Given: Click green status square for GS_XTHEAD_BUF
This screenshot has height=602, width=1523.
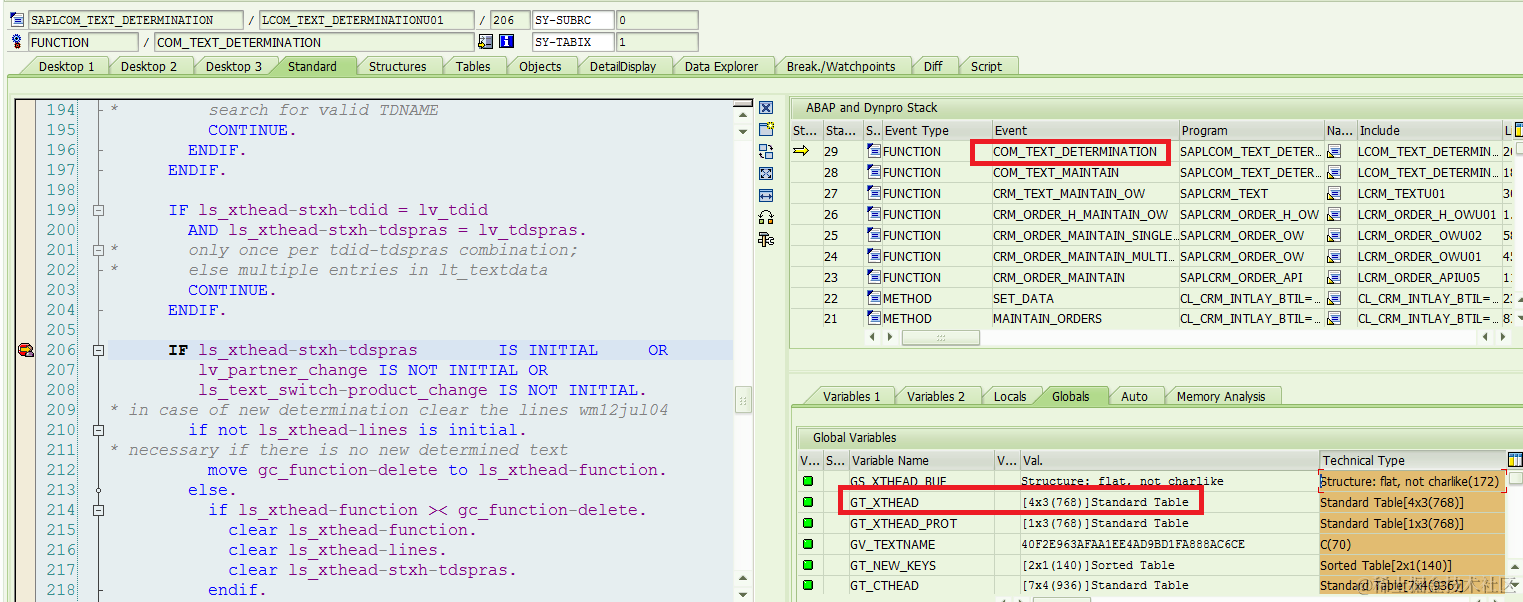Looking at the screenshot, I should tap(808, 481).
